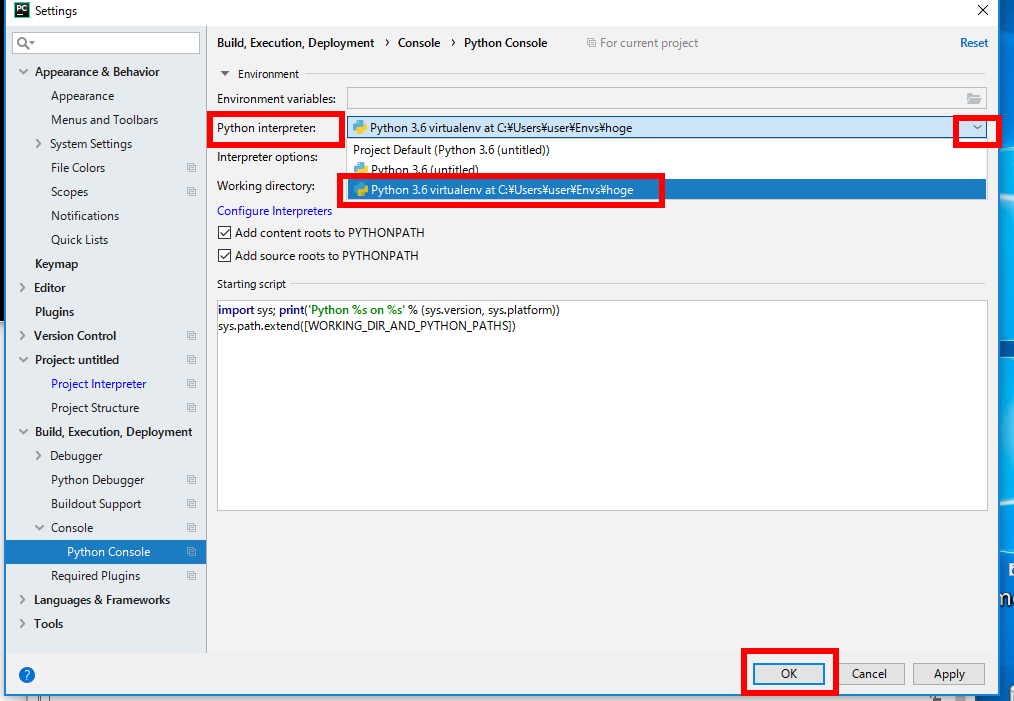The image size is (1014, 701).
Task: Click the Reset link
Action: [974, 43]
